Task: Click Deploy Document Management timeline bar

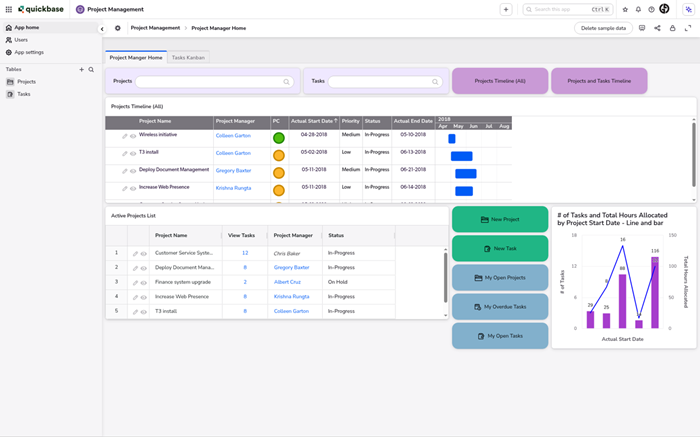Action: point(466,174)
